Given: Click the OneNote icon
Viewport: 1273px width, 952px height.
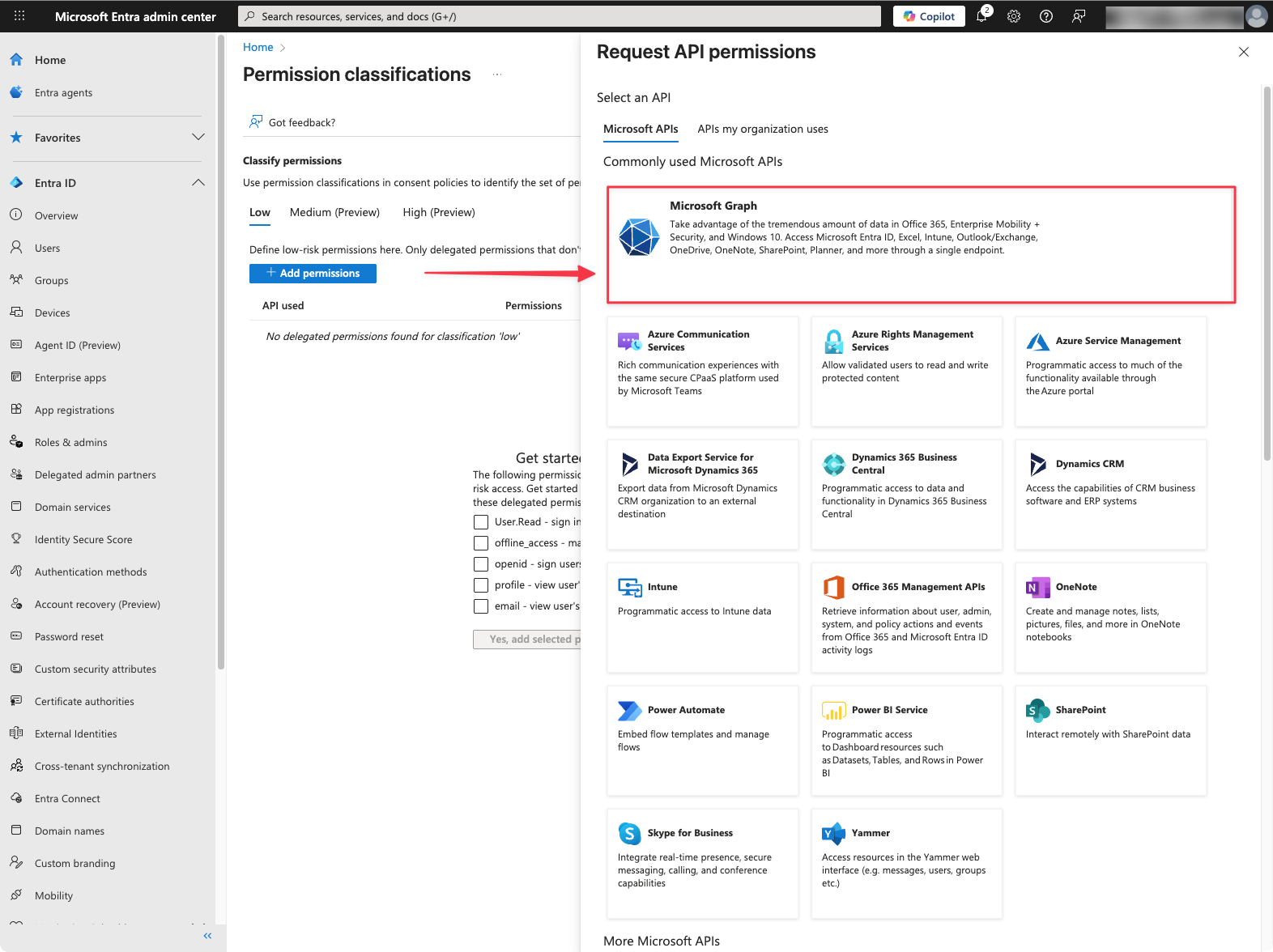Looking at the screenshot, I should tap(1038, 587).
